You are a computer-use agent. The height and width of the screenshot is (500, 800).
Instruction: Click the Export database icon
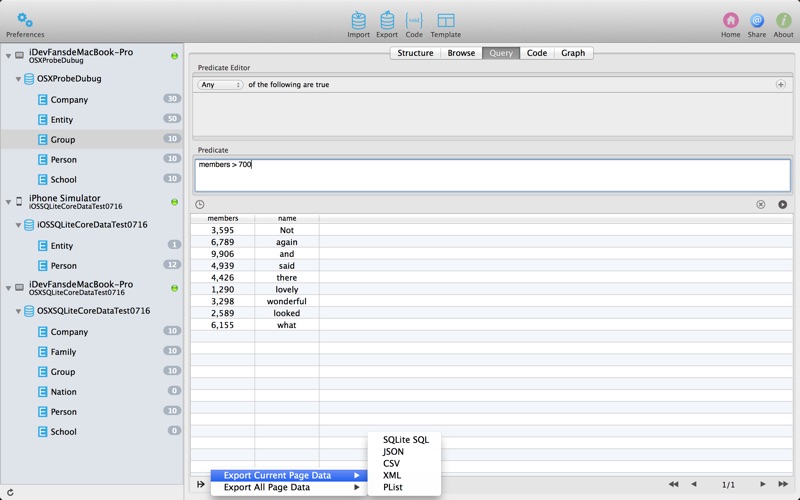pos(387,20)
